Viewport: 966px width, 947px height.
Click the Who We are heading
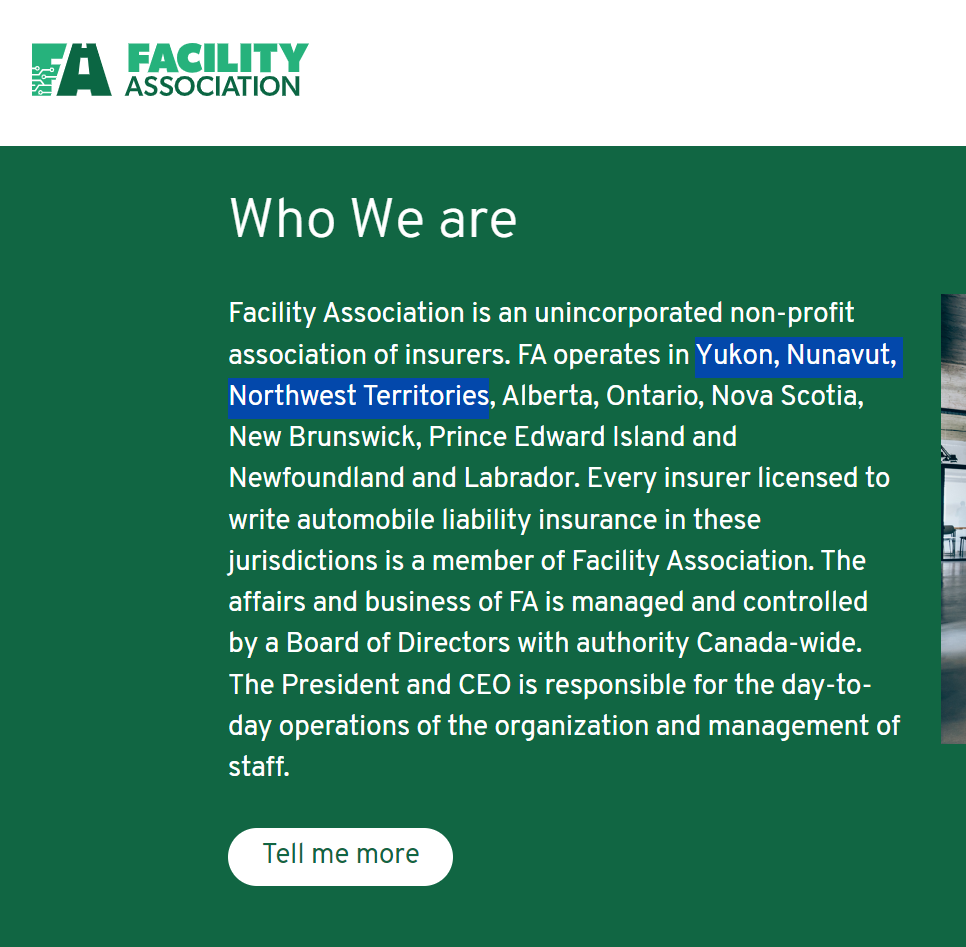pyautogui.click(x=373, y=218)
